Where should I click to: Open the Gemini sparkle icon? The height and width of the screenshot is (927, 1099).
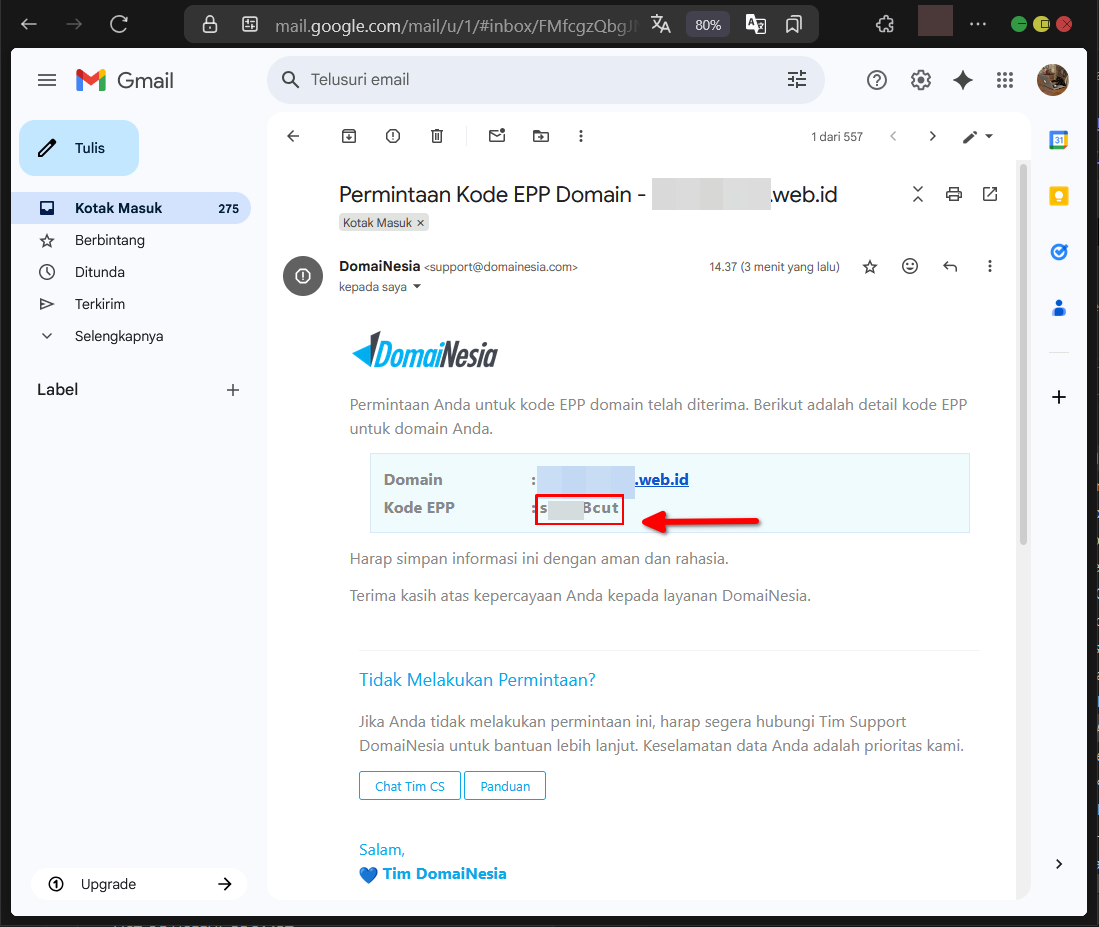coord(962,80)
